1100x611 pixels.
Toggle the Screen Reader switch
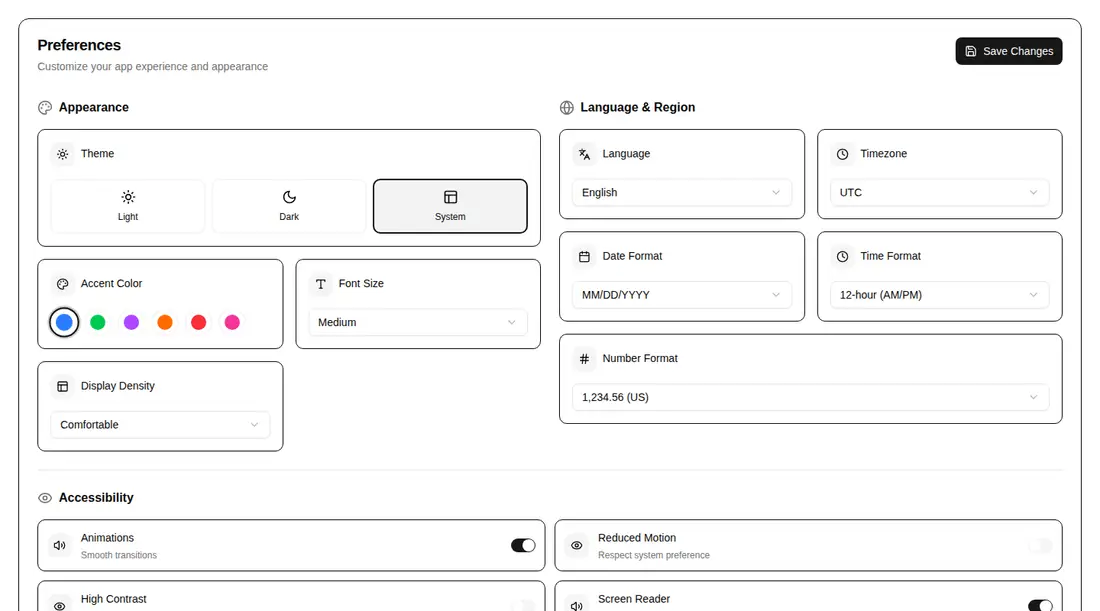click(1040, 605)
